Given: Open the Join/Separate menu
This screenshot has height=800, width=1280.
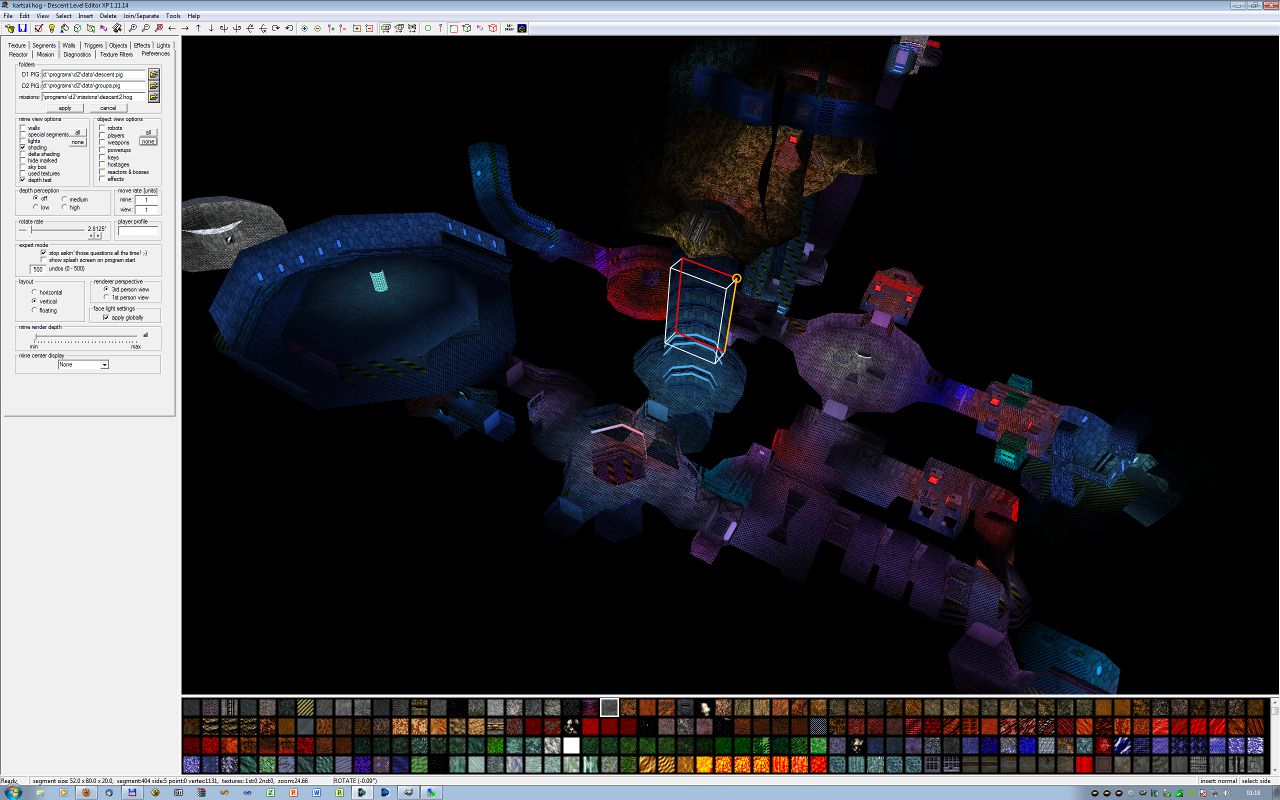Looking at the screenshot, I should tap(141, 16).
